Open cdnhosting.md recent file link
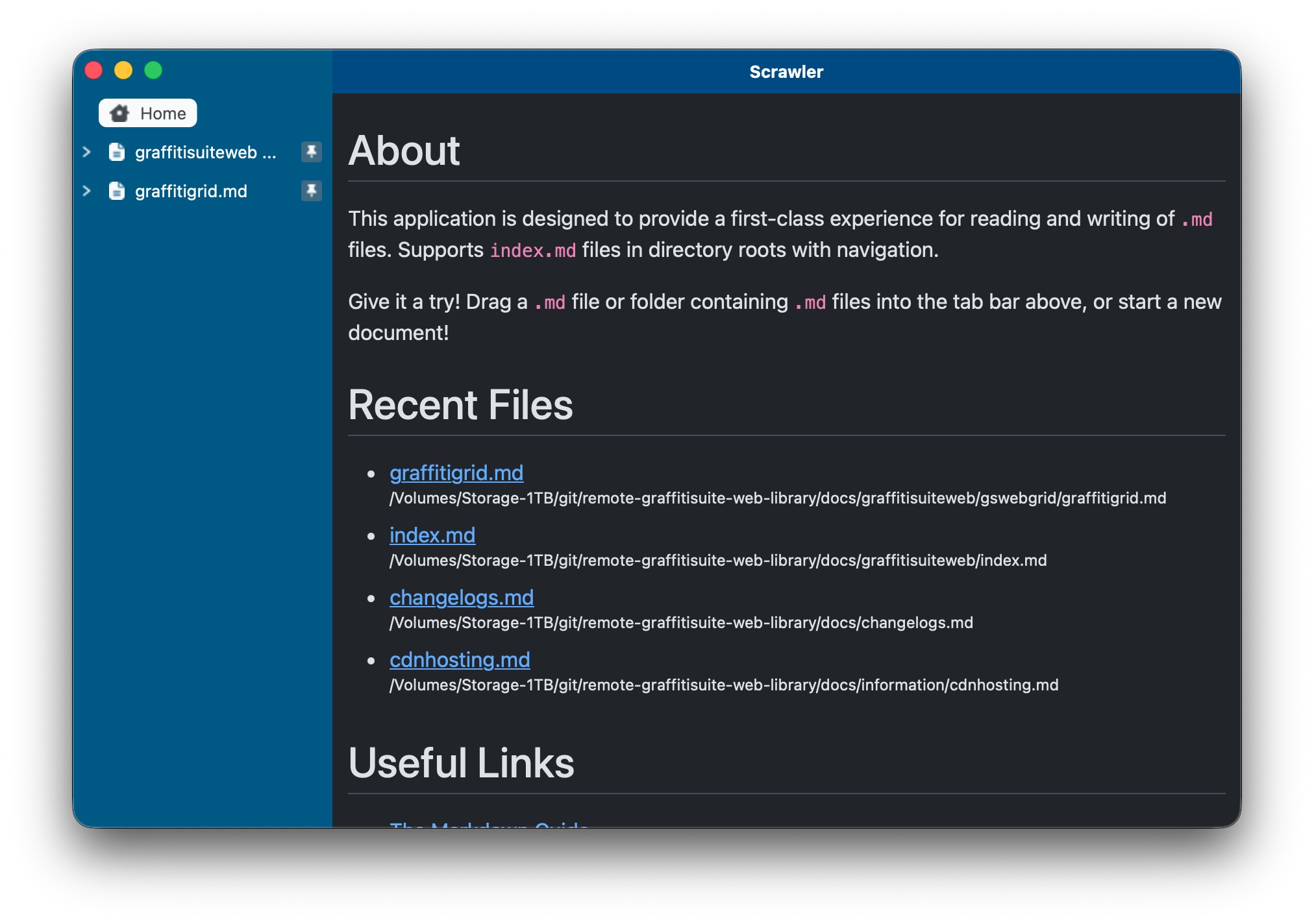The image size is (1314, 924). pyautogui.click(x=460, y=660)
